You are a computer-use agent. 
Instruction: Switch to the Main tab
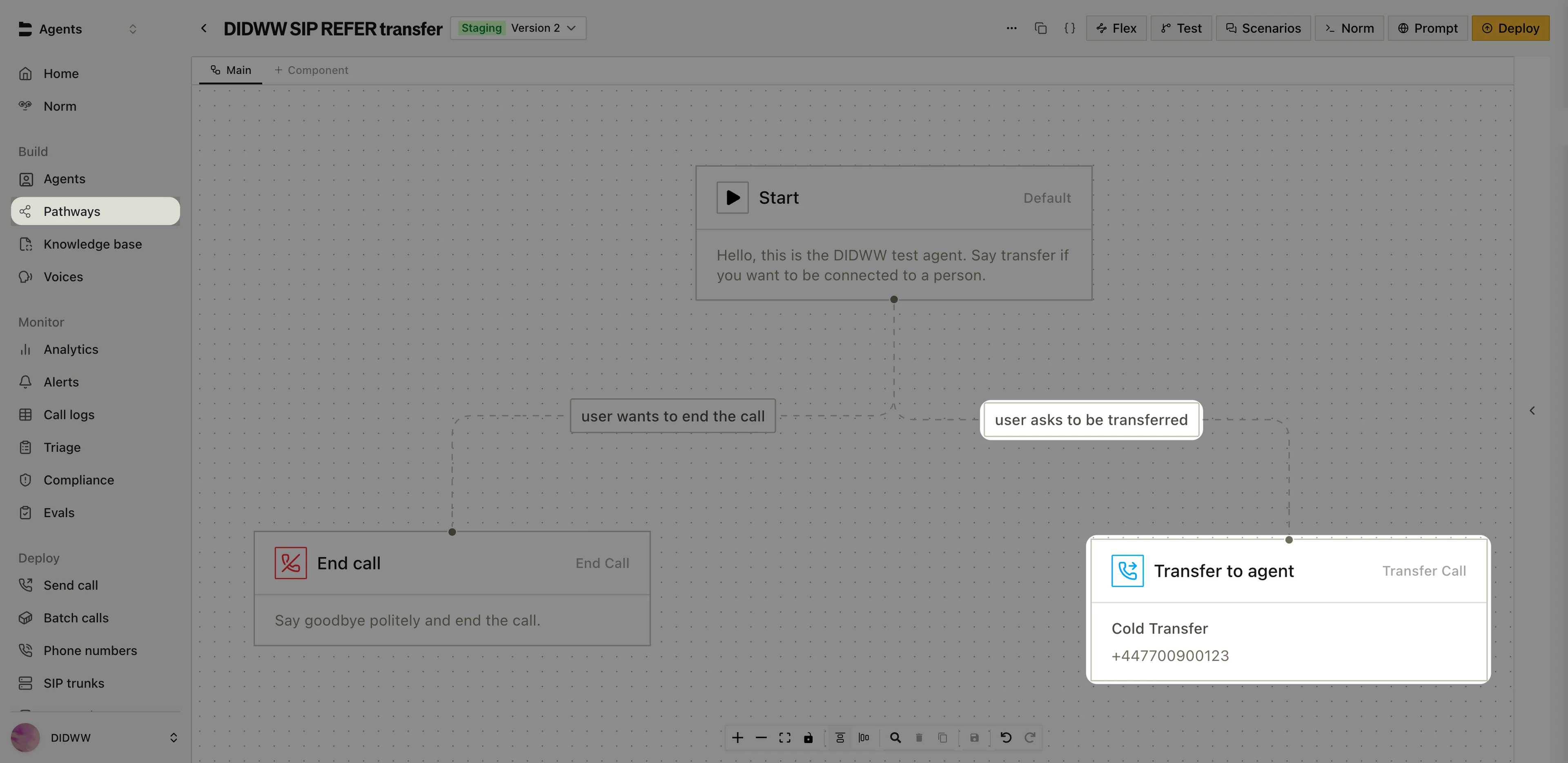(x=231, y=70)
